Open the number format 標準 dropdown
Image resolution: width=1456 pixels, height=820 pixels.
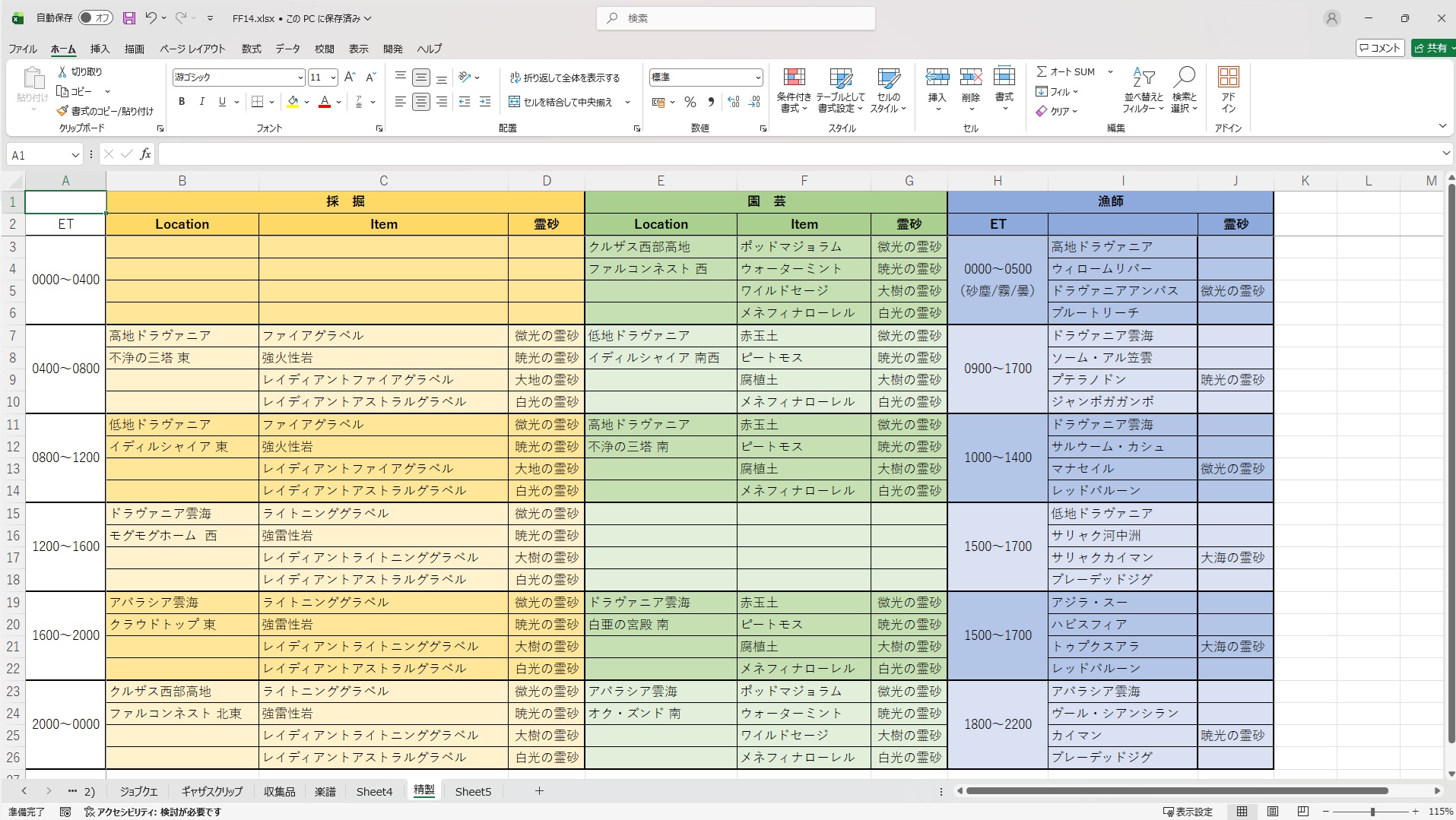coord(757,78)
